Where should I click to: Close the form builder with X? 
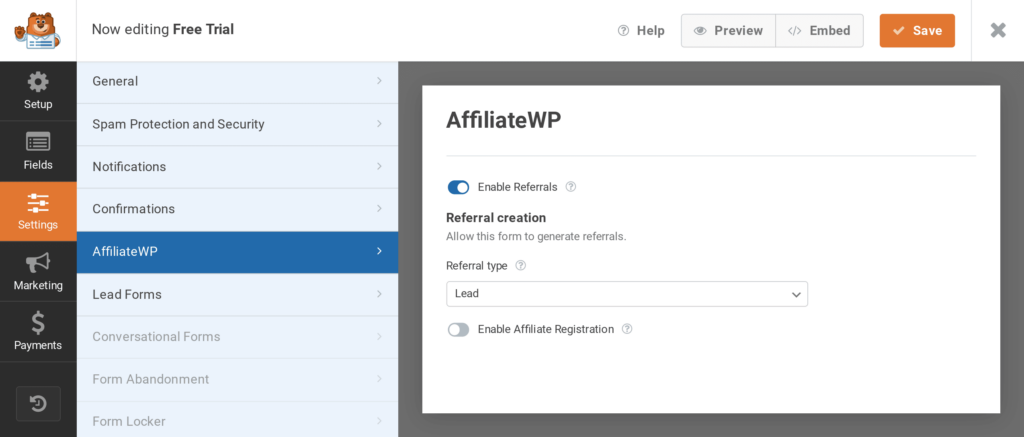coord(998,30)
